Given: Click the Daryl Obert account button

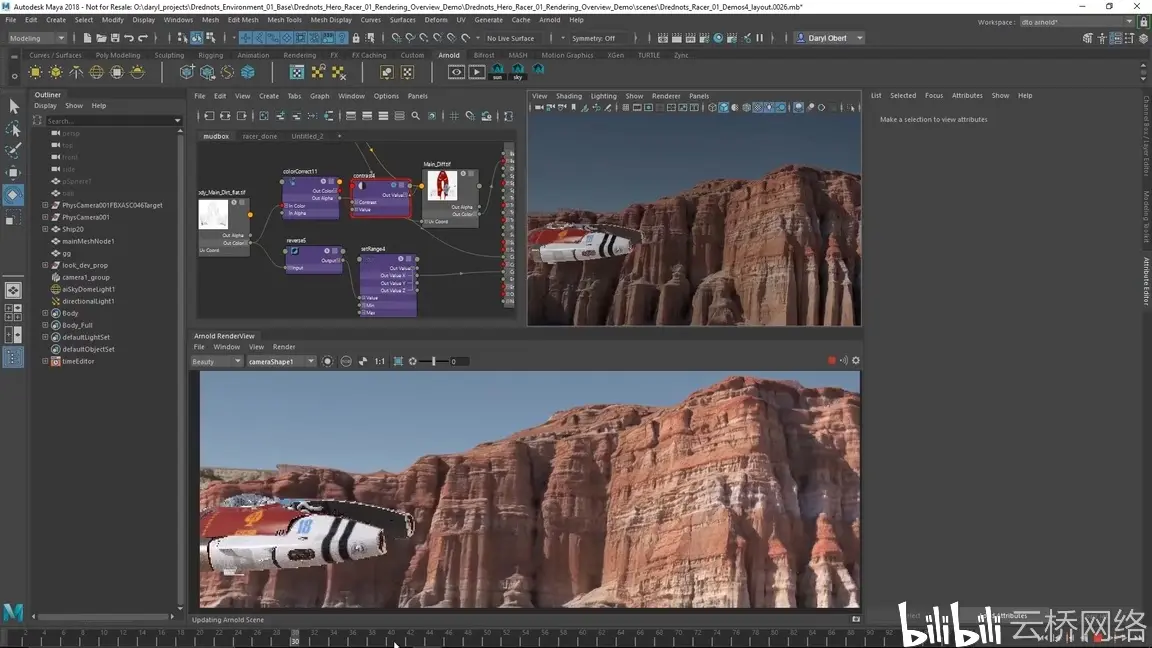Looking at the screenshot, I should point(829,38).
